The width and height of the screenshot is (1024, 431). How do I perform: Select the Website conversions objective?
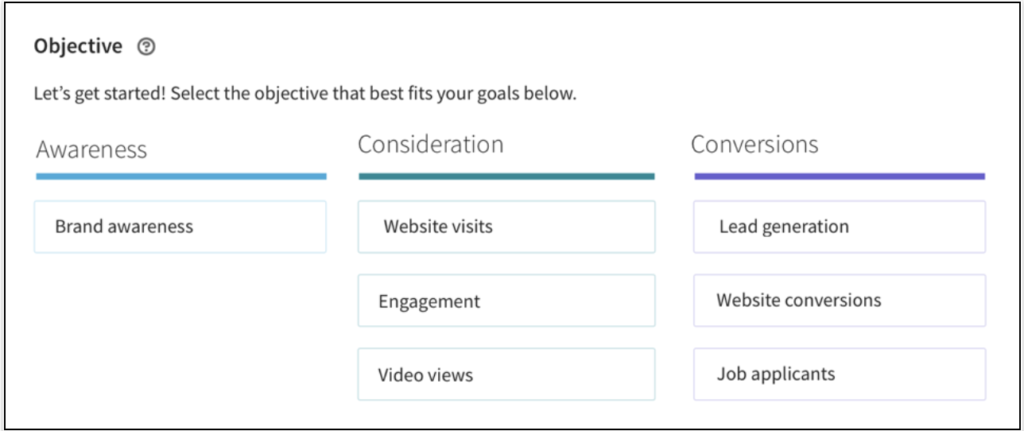click(x=839, y=300)
